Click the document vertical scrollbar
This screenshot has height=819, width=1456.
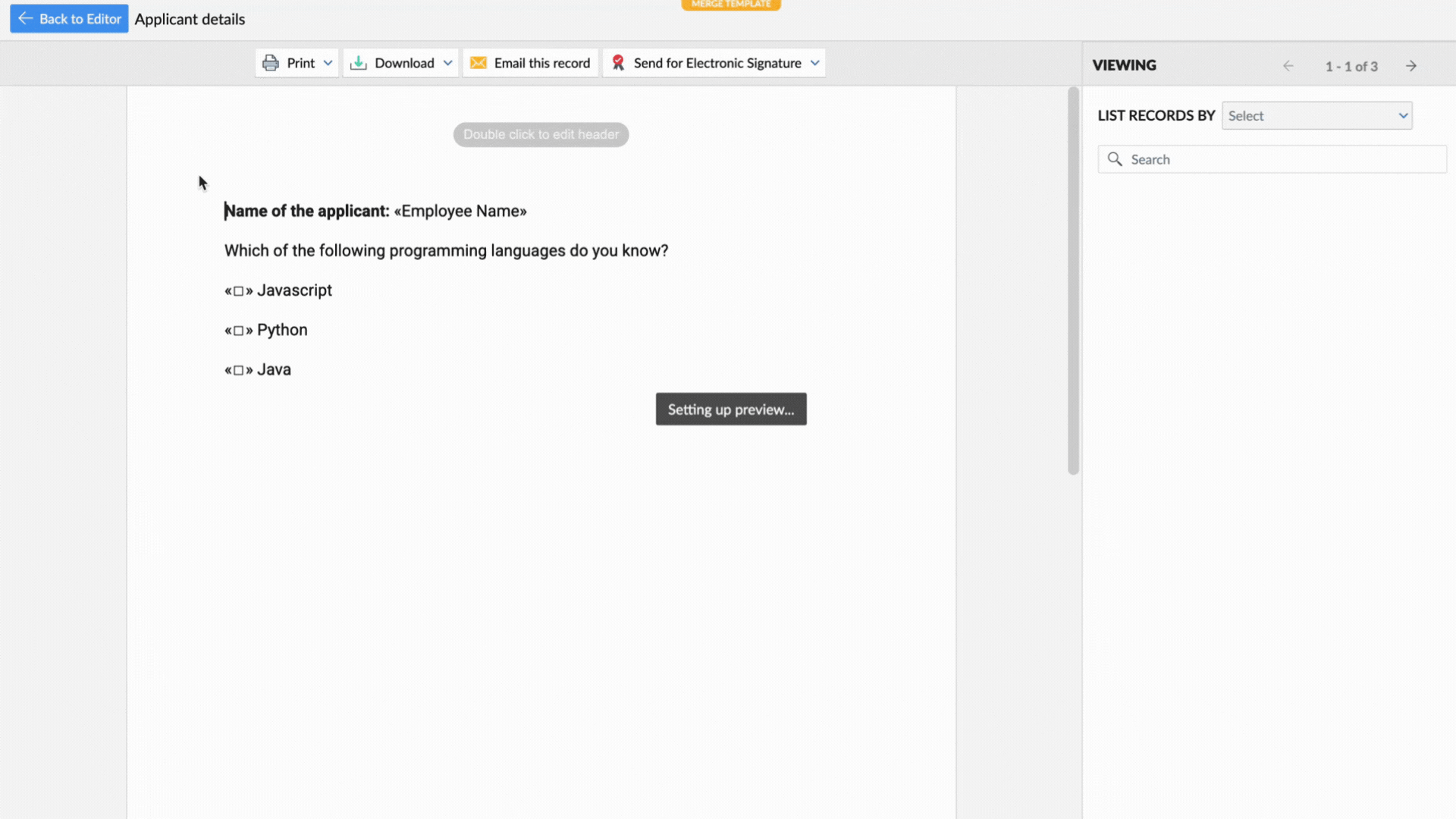(1073, 281)
